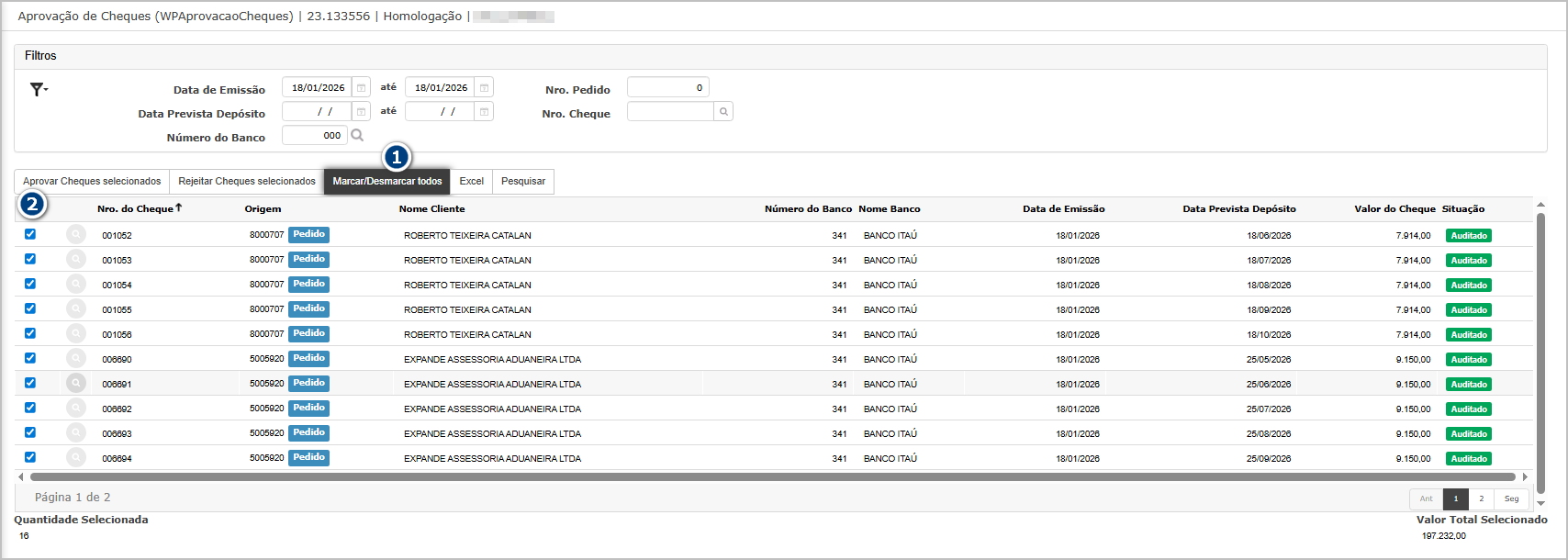Open calendar for Data de Emissão end date
The width and height of the screenshot is (1568, 560).
click(x=485, y=88)
